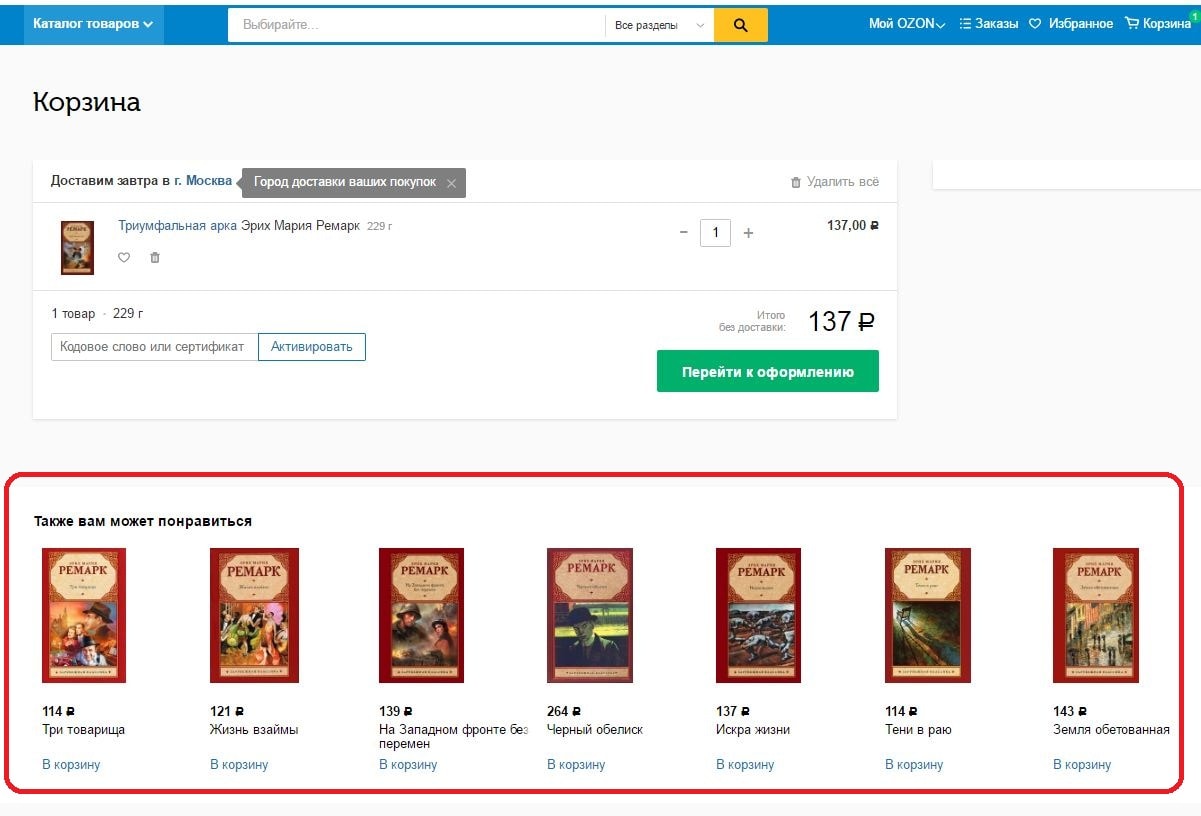Image resolution: width=1201 pixels, height=816 pixels.
Task: Click the Жизнь взаймы title link
Action: click(x=254, y=730)
